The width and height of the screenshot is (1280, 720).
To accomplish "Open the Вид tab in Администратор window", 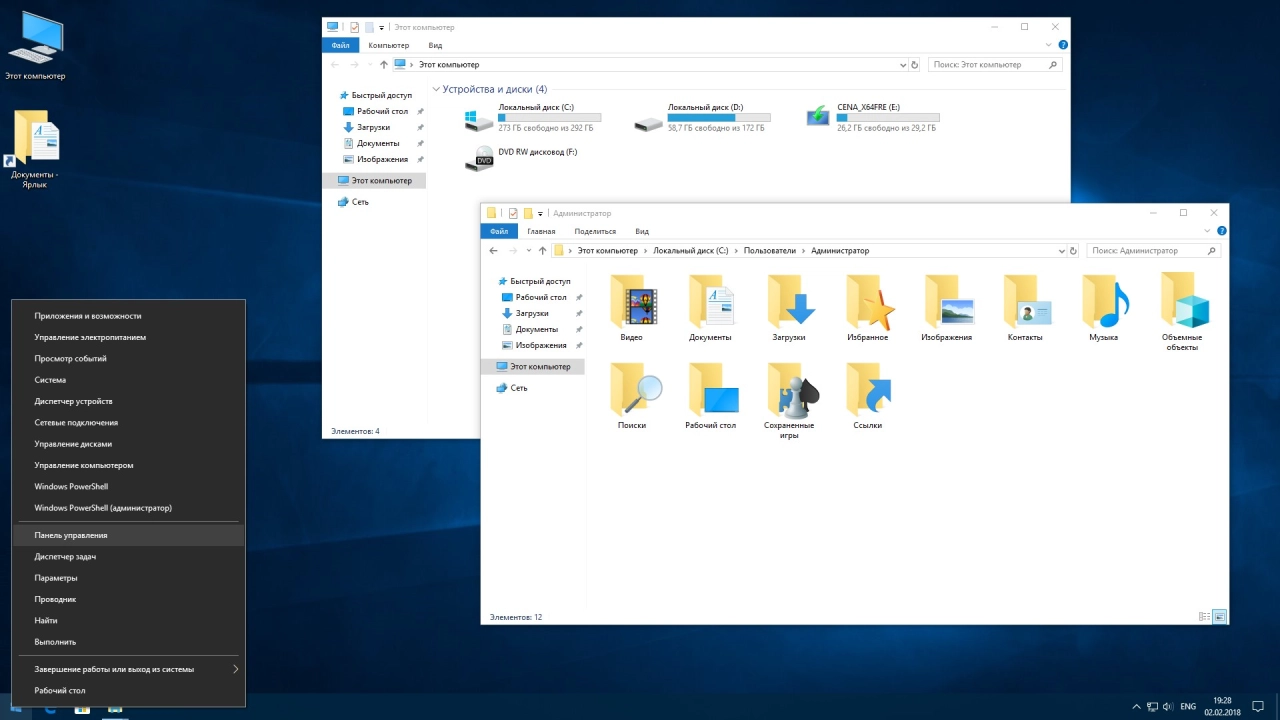I will 642,231.
